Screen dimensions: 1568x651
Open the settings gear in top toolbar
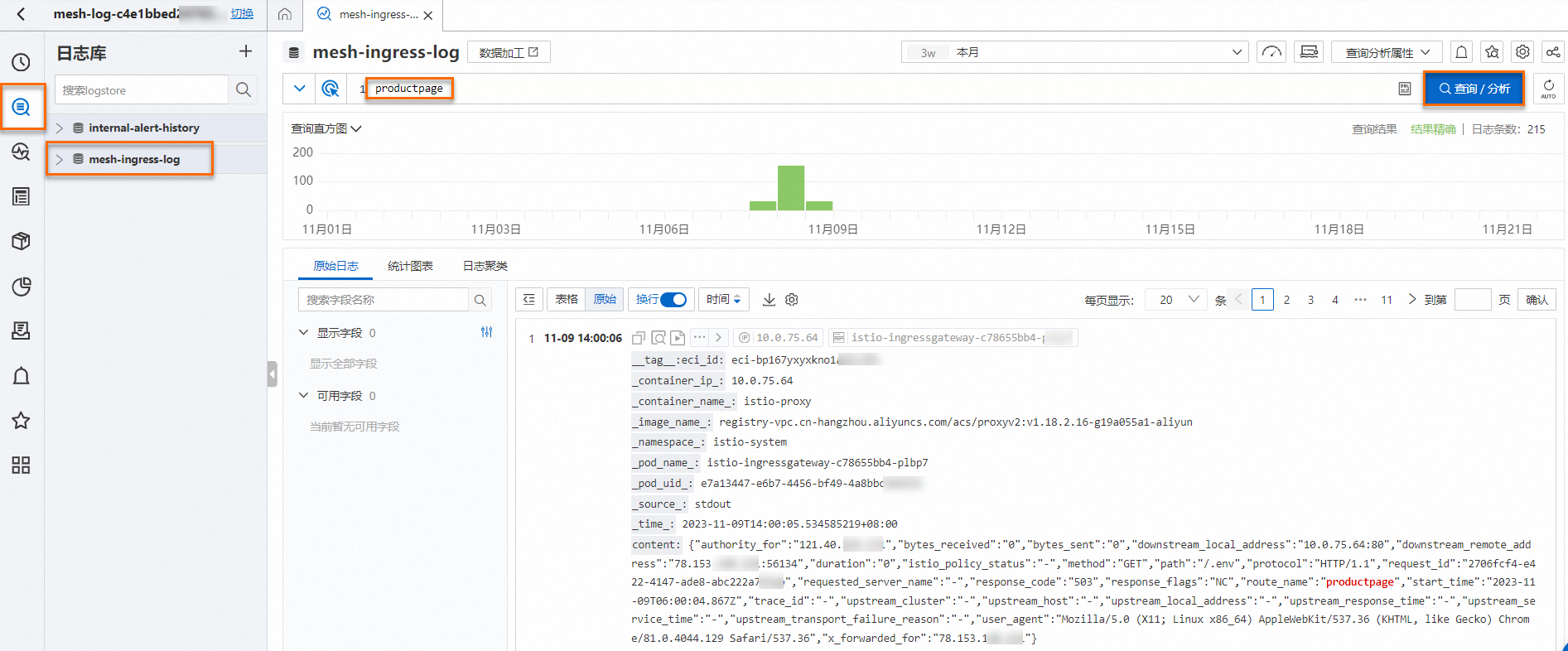(1522, 52)
